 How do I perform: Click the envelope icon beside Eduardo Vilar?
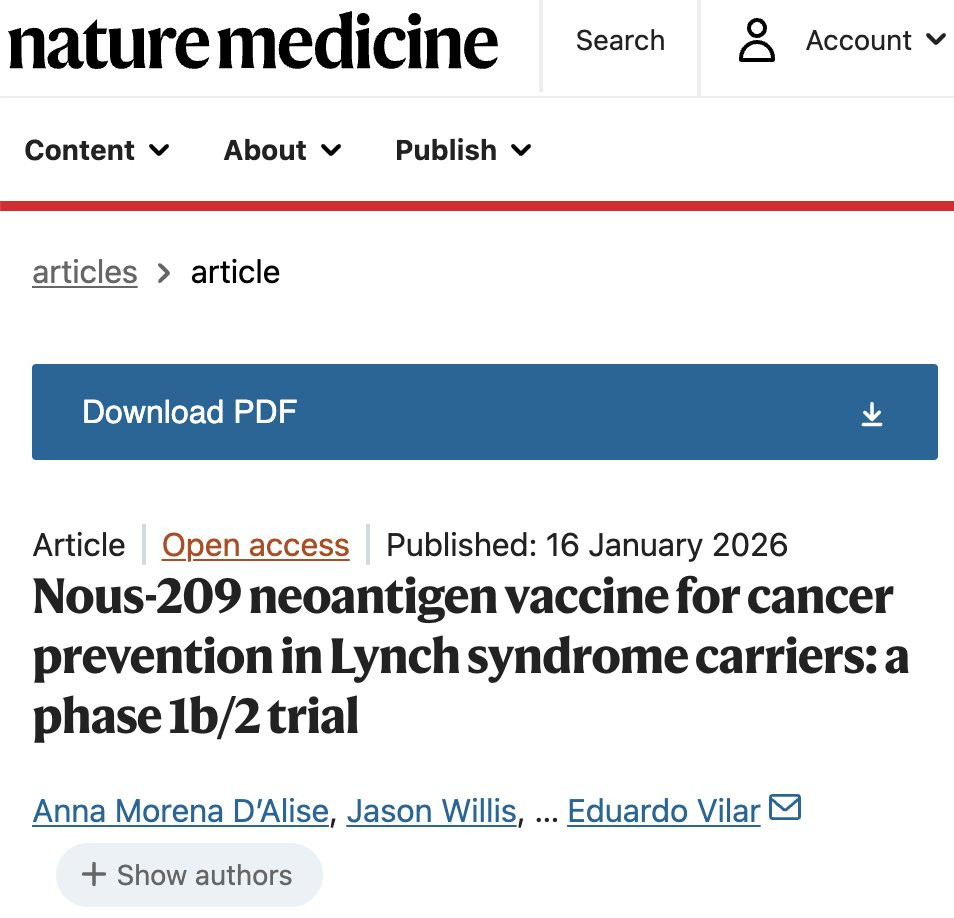[786, 806]
